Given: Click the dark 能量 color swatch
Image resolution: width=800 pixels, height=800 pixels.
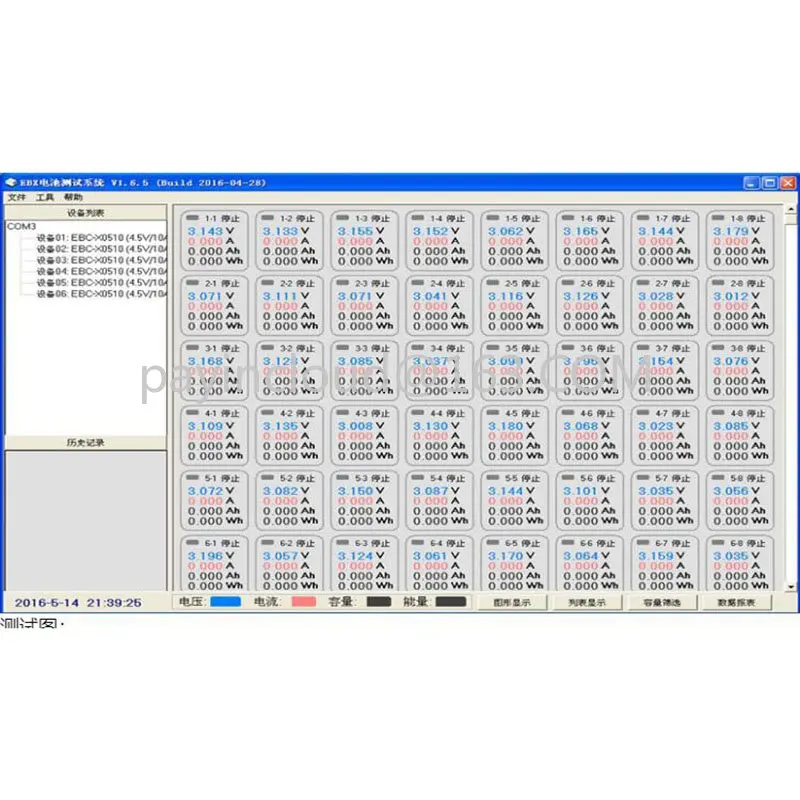Looking at the screenshot, I should click(x=451, y=602).
